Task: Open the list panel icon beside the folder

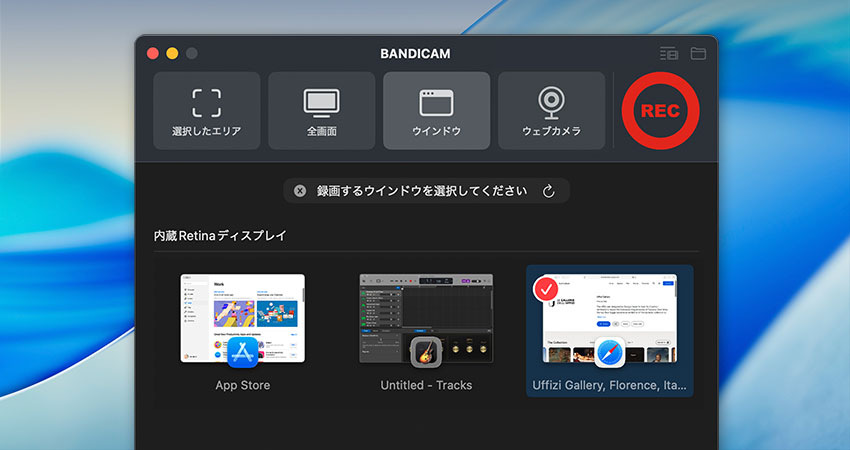Action: 669,53
